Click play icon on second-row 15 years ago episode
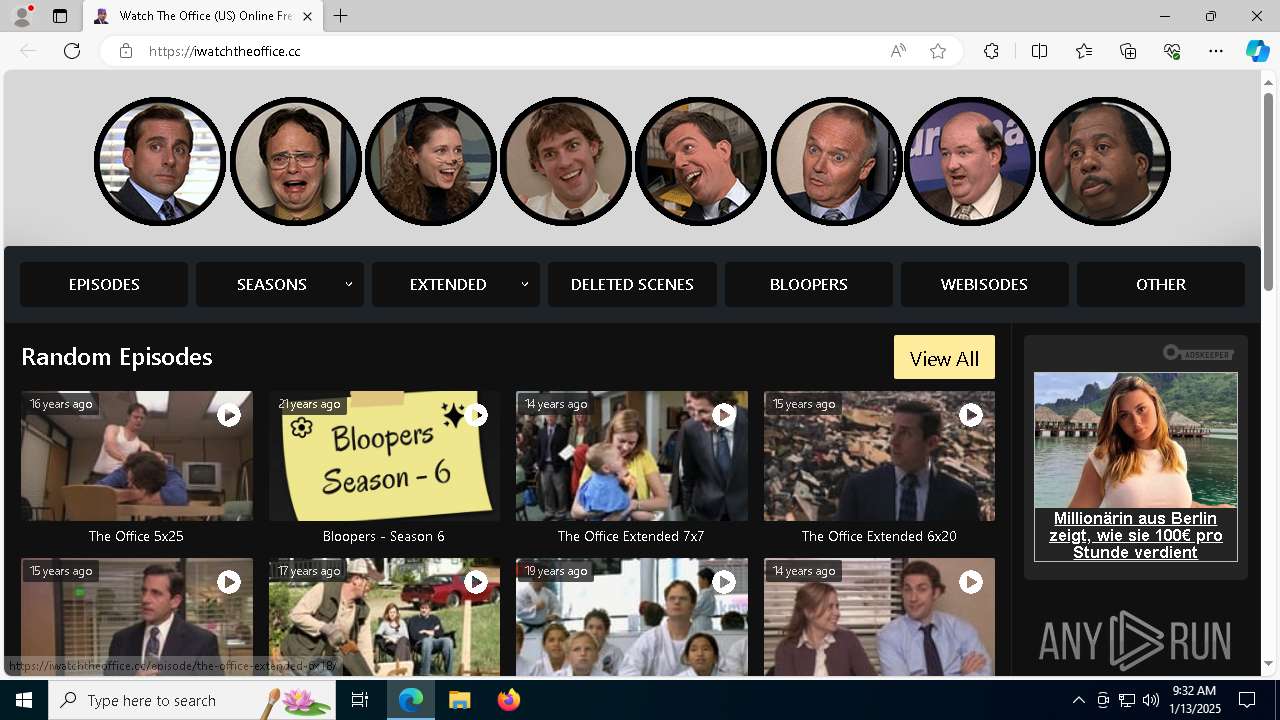 coord(229,581)
